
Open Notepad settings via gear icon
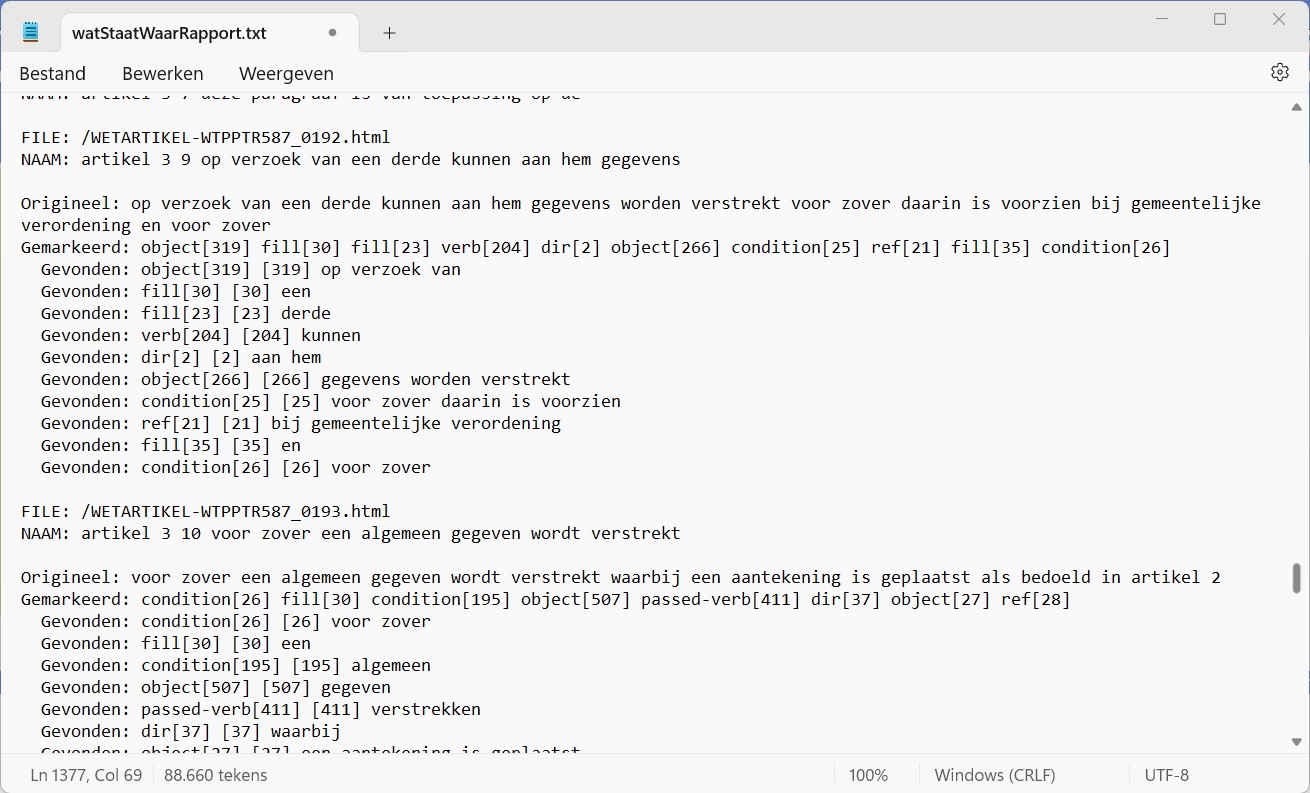pyautogui.click(x=1279, y=72)
